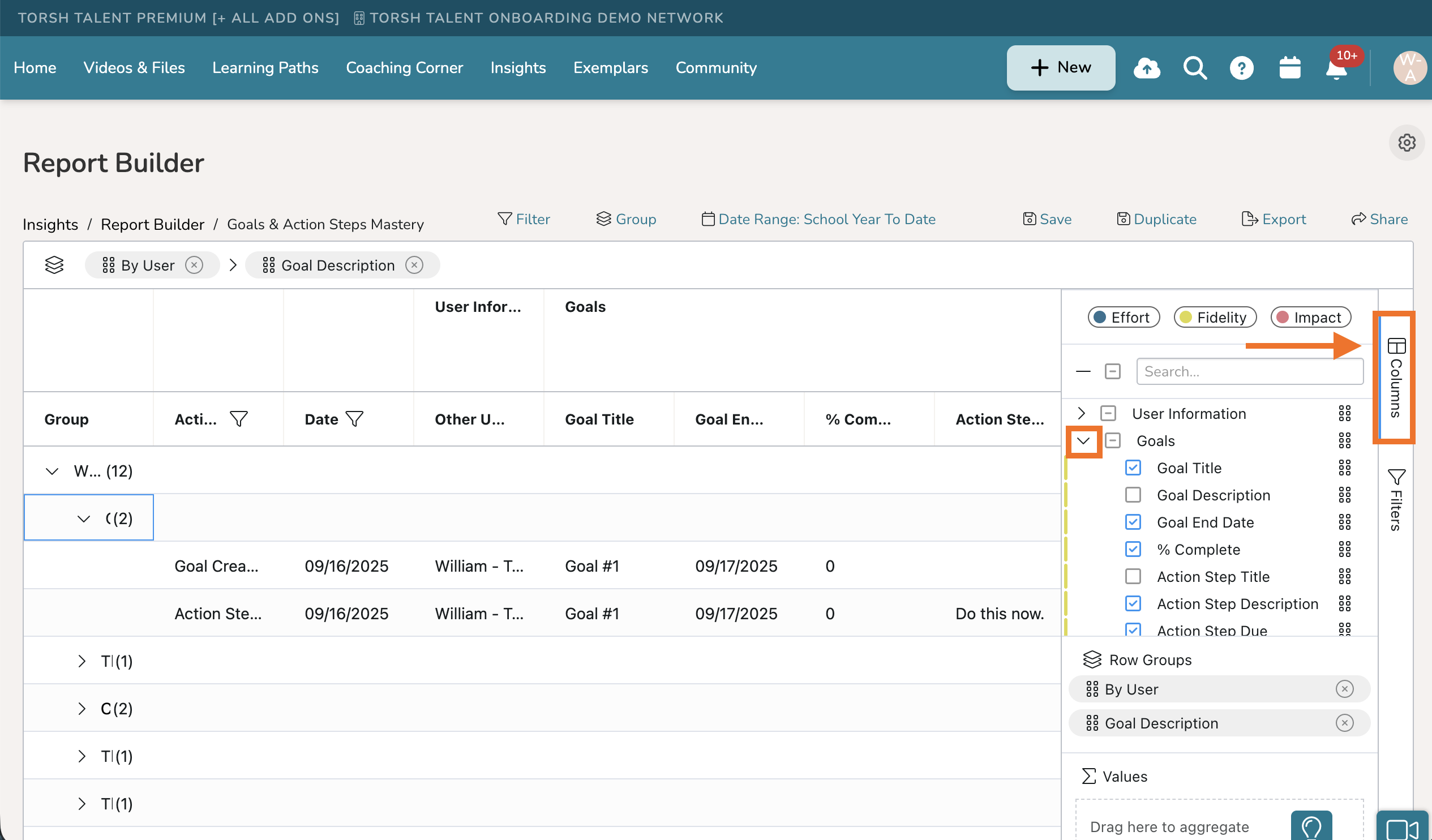Open the Date Range selector link
This screenshot has height=840, width=1432.
[x=818, y=220]
